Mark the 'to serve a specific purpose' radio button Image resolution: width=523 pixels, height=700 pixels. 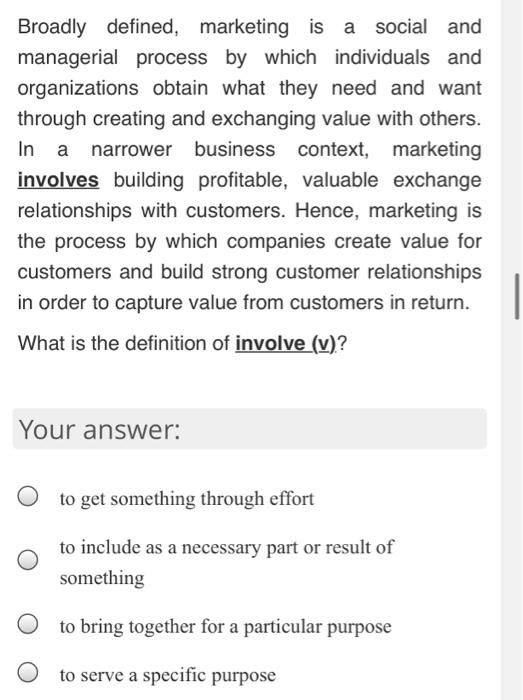click(28, 672)
